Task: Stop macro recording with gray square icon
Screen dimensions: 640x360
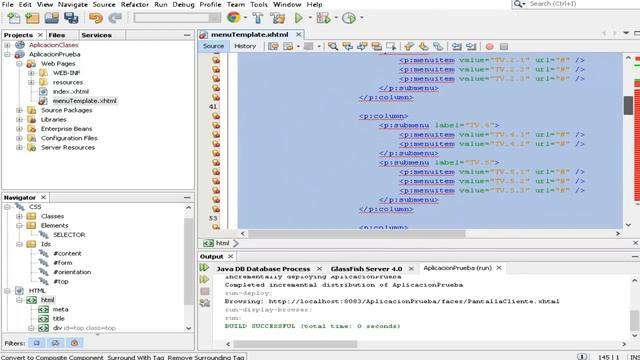Action: [504, 47]
